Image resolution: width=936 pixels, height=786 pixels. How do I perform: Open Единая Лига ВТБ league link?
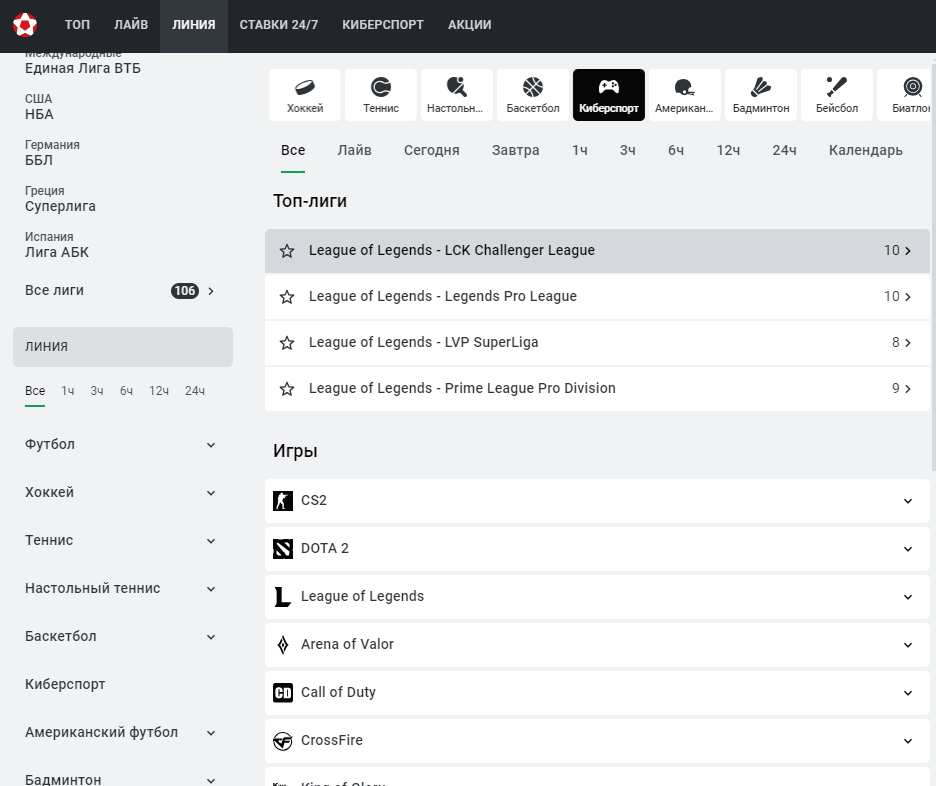click(x=83, y=69)
